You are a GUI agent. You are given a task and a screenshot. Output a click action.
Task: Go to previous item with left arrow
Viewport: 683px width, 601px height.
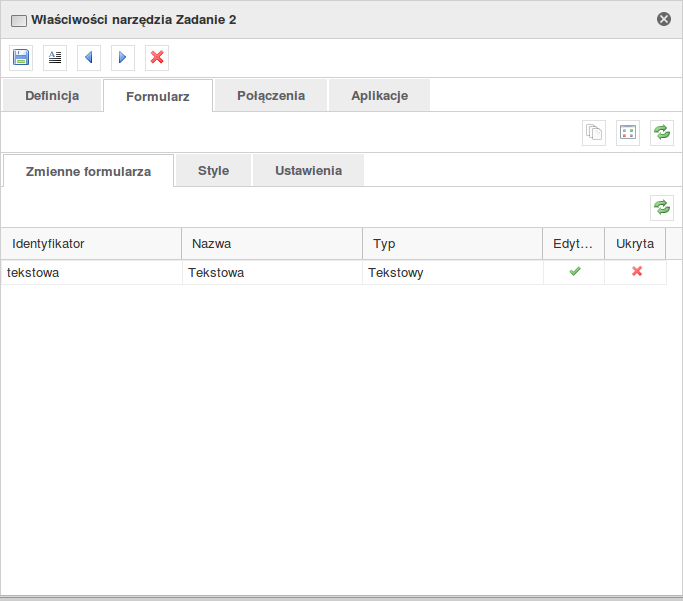(89, 58)
